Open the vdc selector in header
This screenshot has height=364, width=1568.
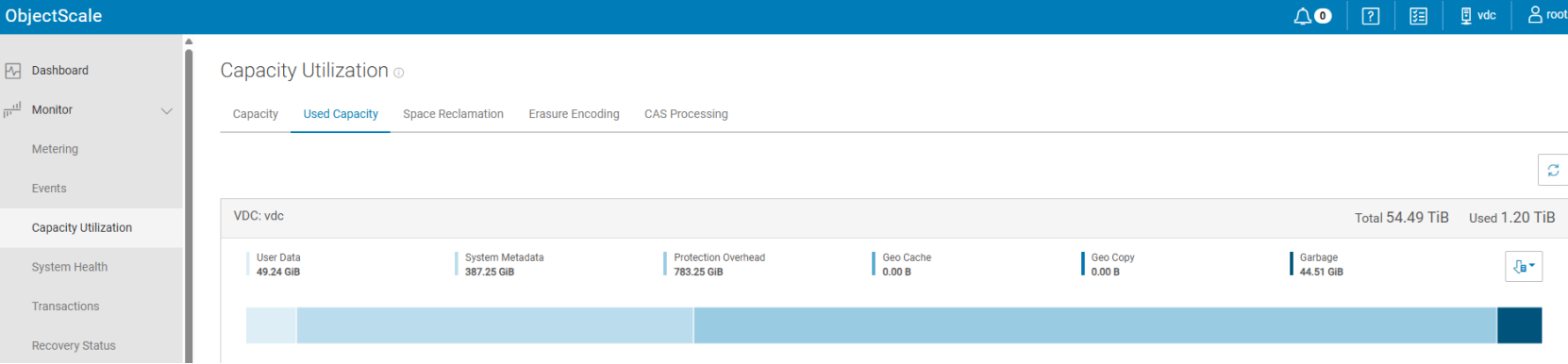pos(1477,16)
